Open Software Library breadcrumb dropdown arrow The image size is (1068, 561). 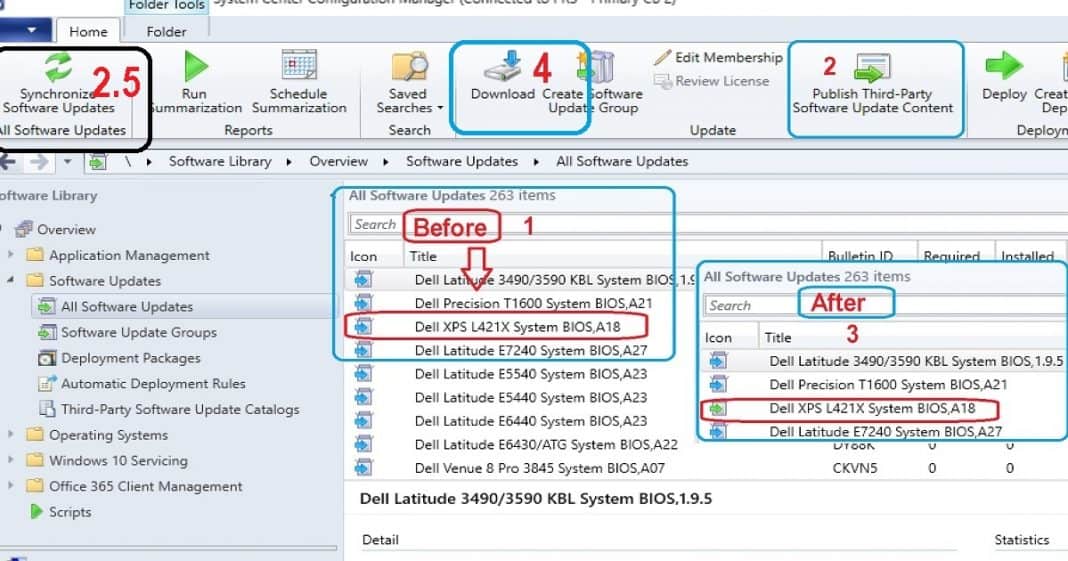[289, 162]
